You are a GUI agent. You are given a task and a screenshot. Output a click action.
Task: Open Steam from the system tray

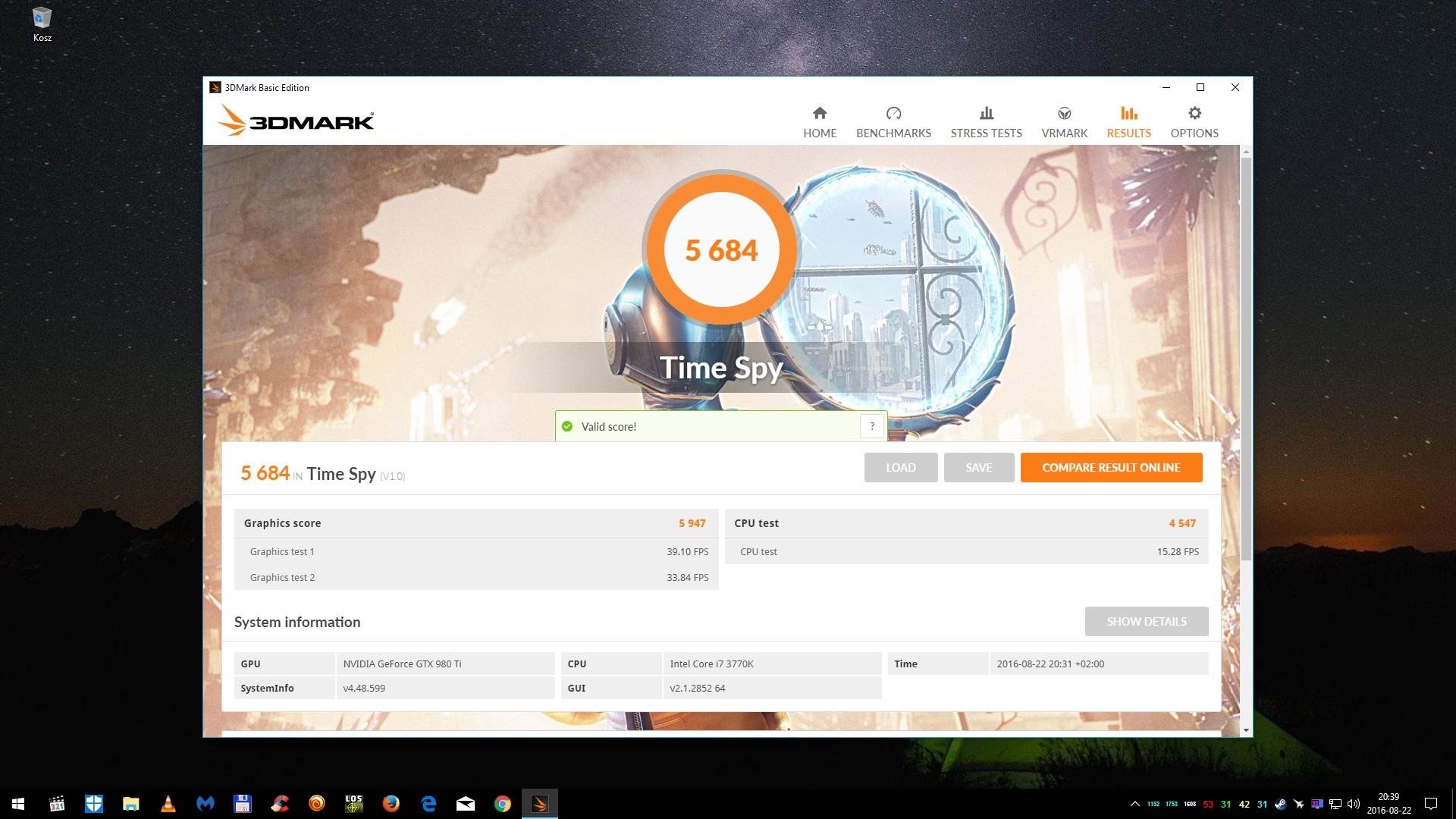click(x=1280, y=804)
